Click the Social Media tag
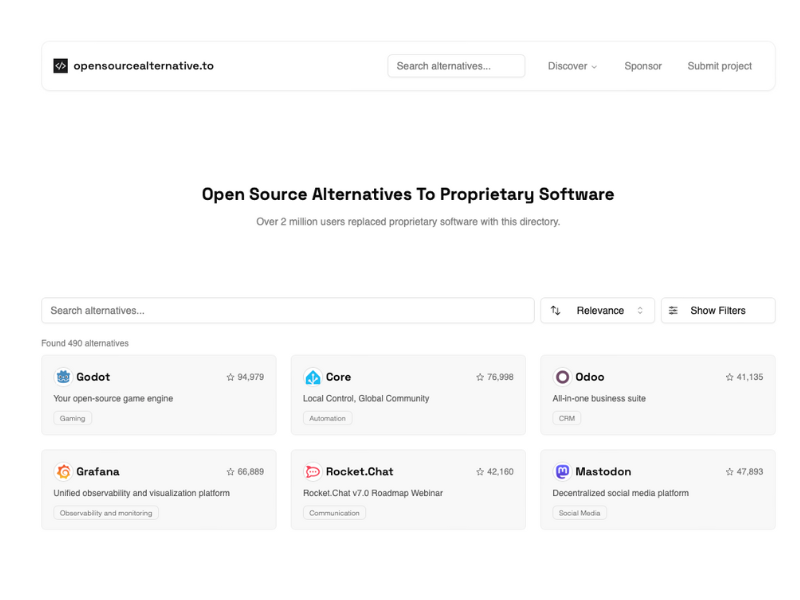Image resolution: width=800 pixels, height=600 pixels. click(579, 513)
